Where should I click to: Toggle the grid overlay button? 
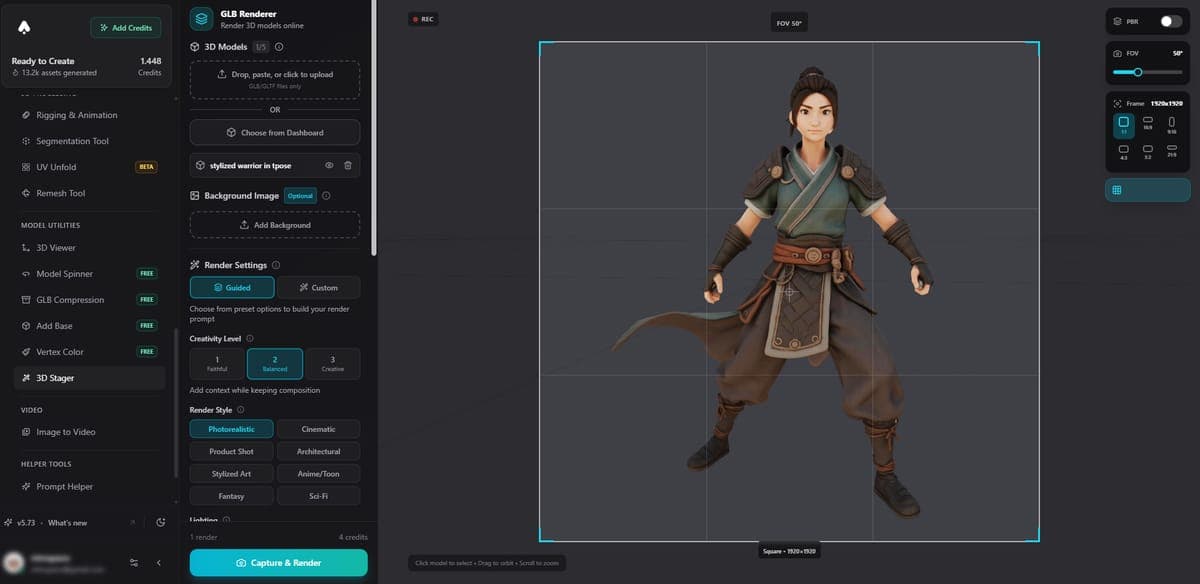click(x=1147, y=190)
